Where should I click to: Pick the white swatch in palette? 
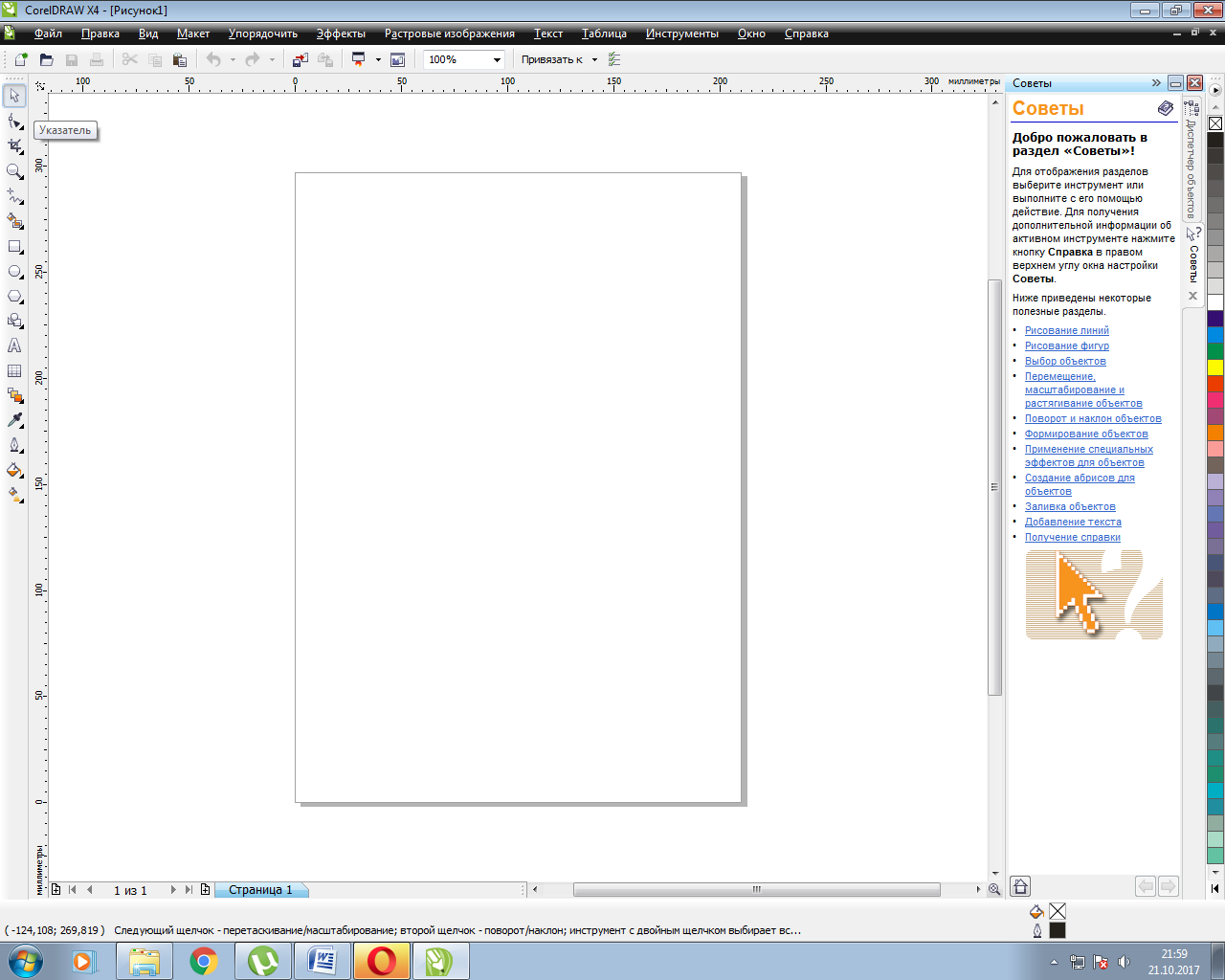[1215, 302]
